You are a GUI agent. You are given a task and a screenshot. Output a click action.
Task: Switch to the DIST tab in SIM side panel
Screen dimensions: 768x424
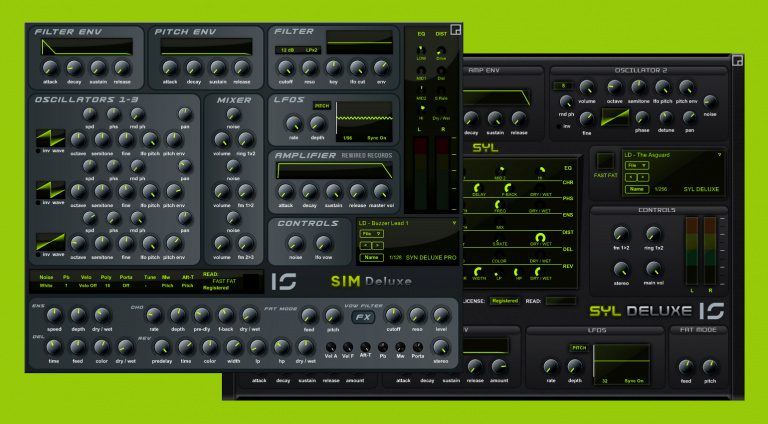(441, 34)
